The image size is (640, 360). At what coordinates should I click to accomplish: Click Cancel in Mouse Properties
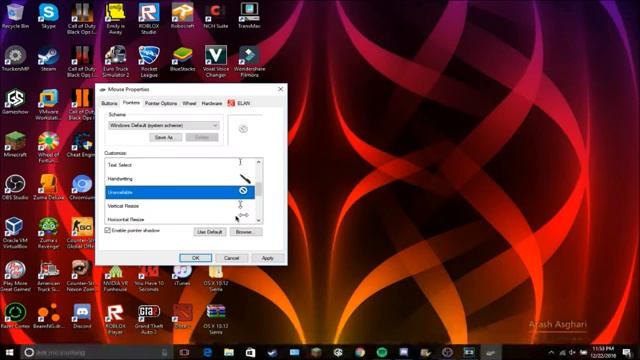tap(231, 258)
